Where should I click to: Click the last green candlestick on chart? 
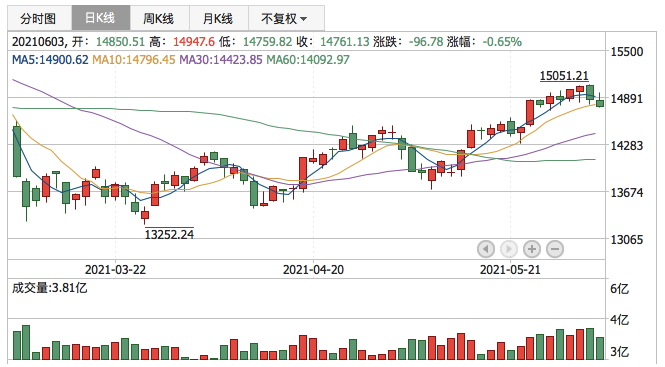pyautogui.click(x=600, y=103)
